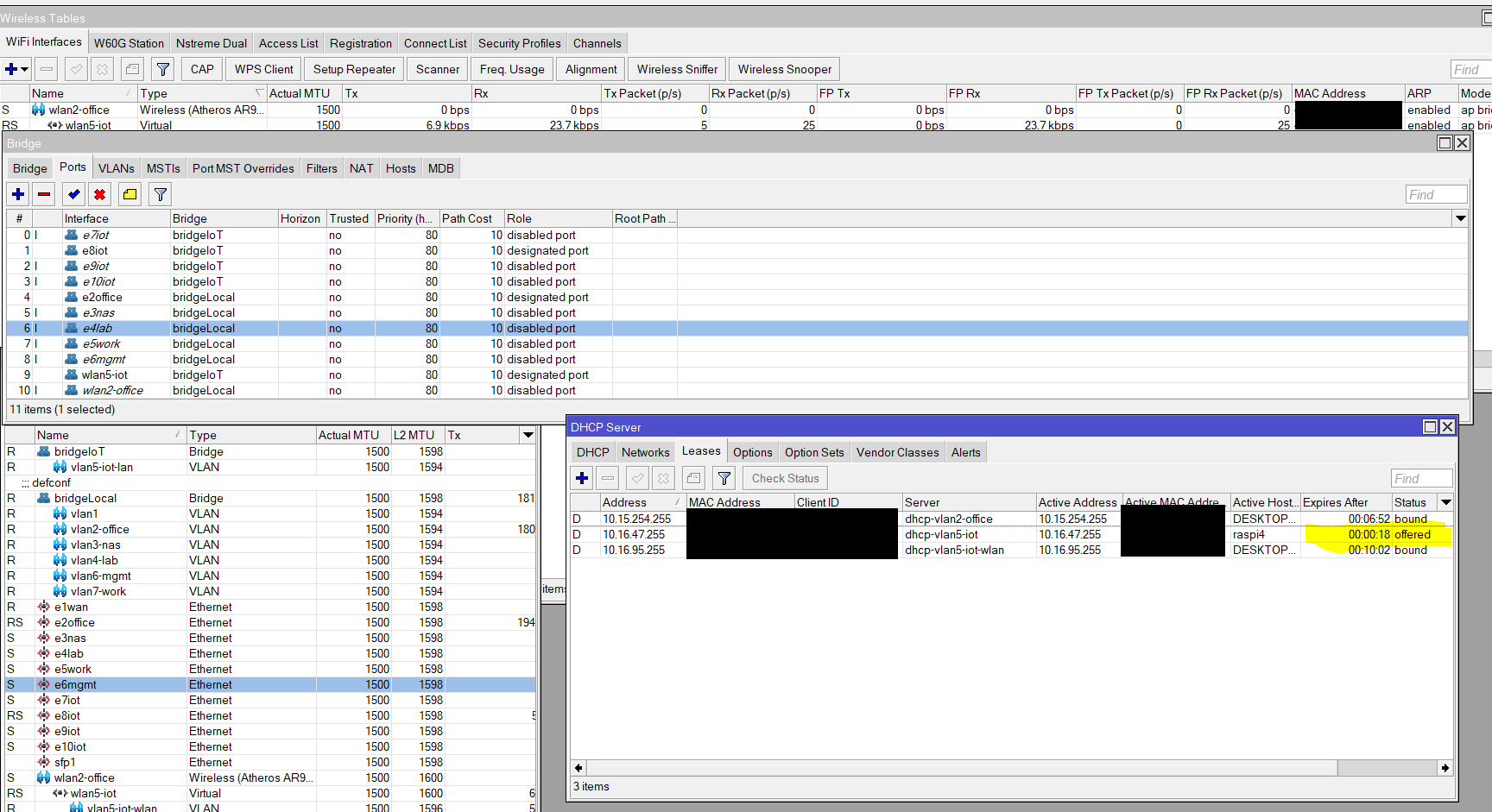Screen dimensions: 1492x812
Task: Select e4lab row in Bridge Ports
Action: coord(737,328)
